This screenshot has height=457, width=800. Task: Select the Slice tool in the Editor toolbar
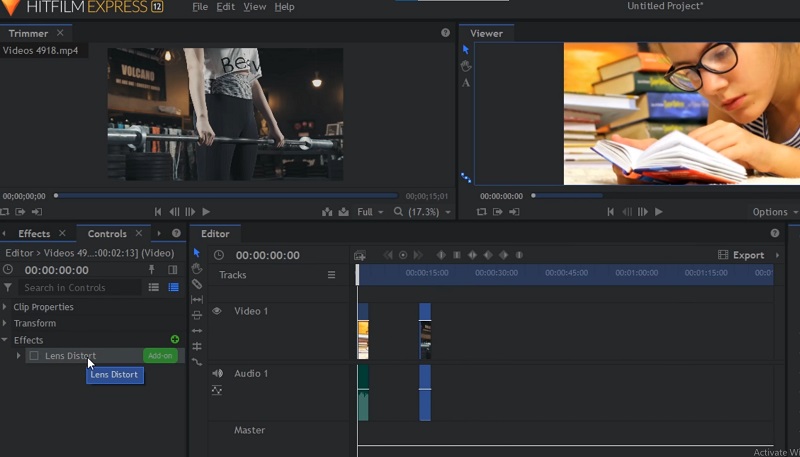[197, 284]
